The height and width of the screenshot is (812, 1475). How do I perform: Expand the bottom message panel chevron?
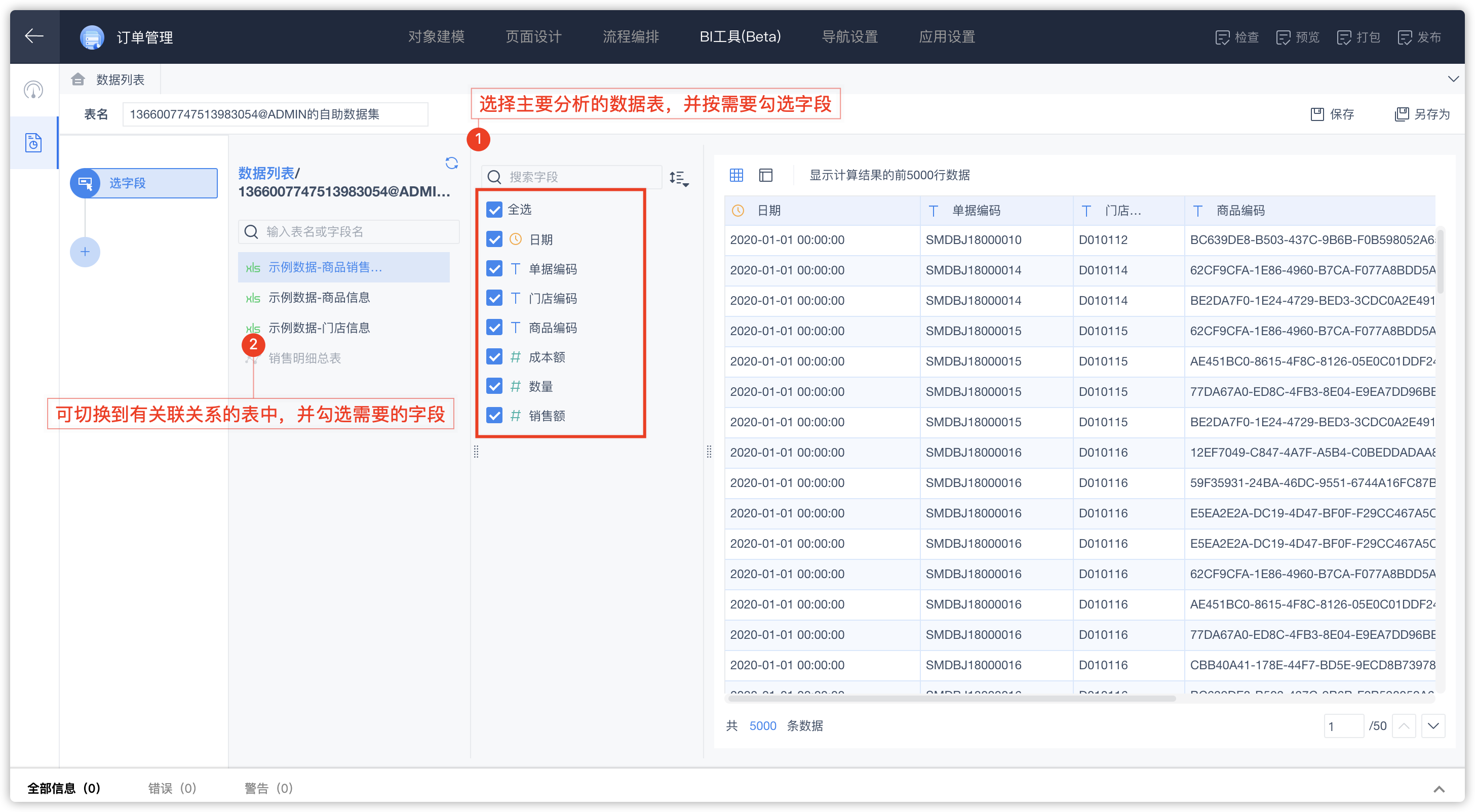pos(1439,789)
